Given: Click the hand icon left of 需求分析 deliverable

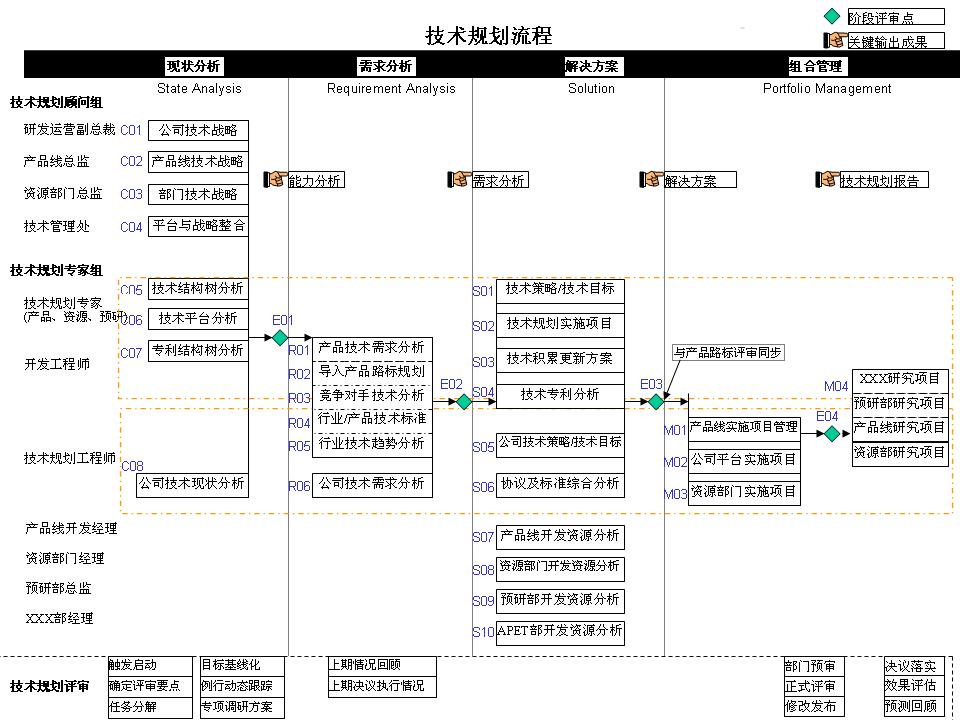Looking at the screenshot, I should click(459, 179).
